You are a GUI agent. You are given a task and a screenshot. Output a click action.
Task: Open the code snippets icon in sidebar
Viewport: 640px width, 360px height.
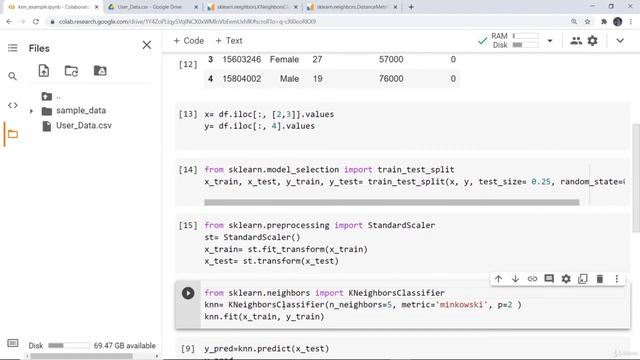click(x=13, y=105)
